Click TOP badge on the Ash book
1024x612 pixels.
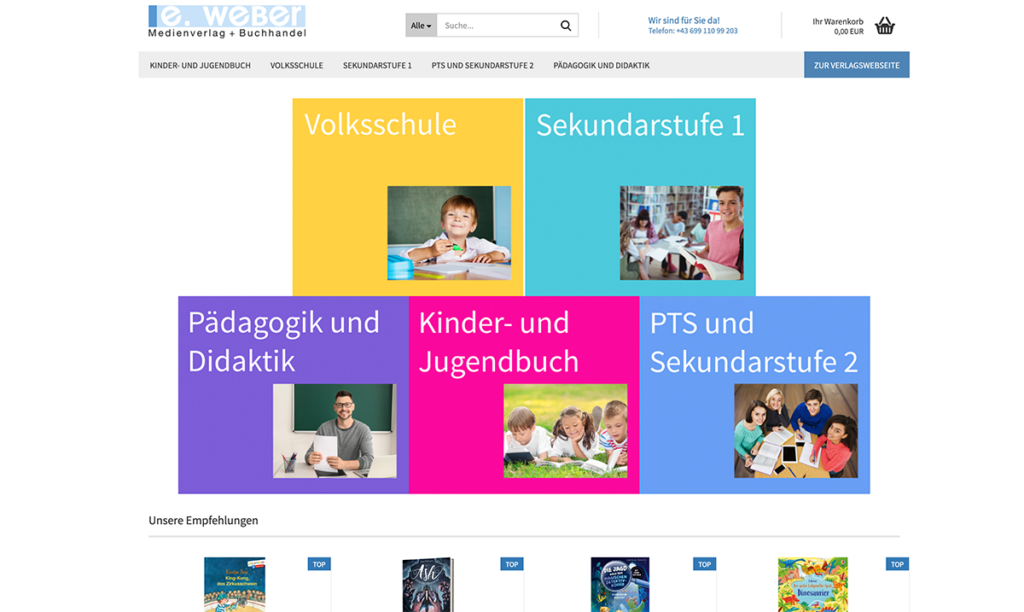click(x=511, y=564)
